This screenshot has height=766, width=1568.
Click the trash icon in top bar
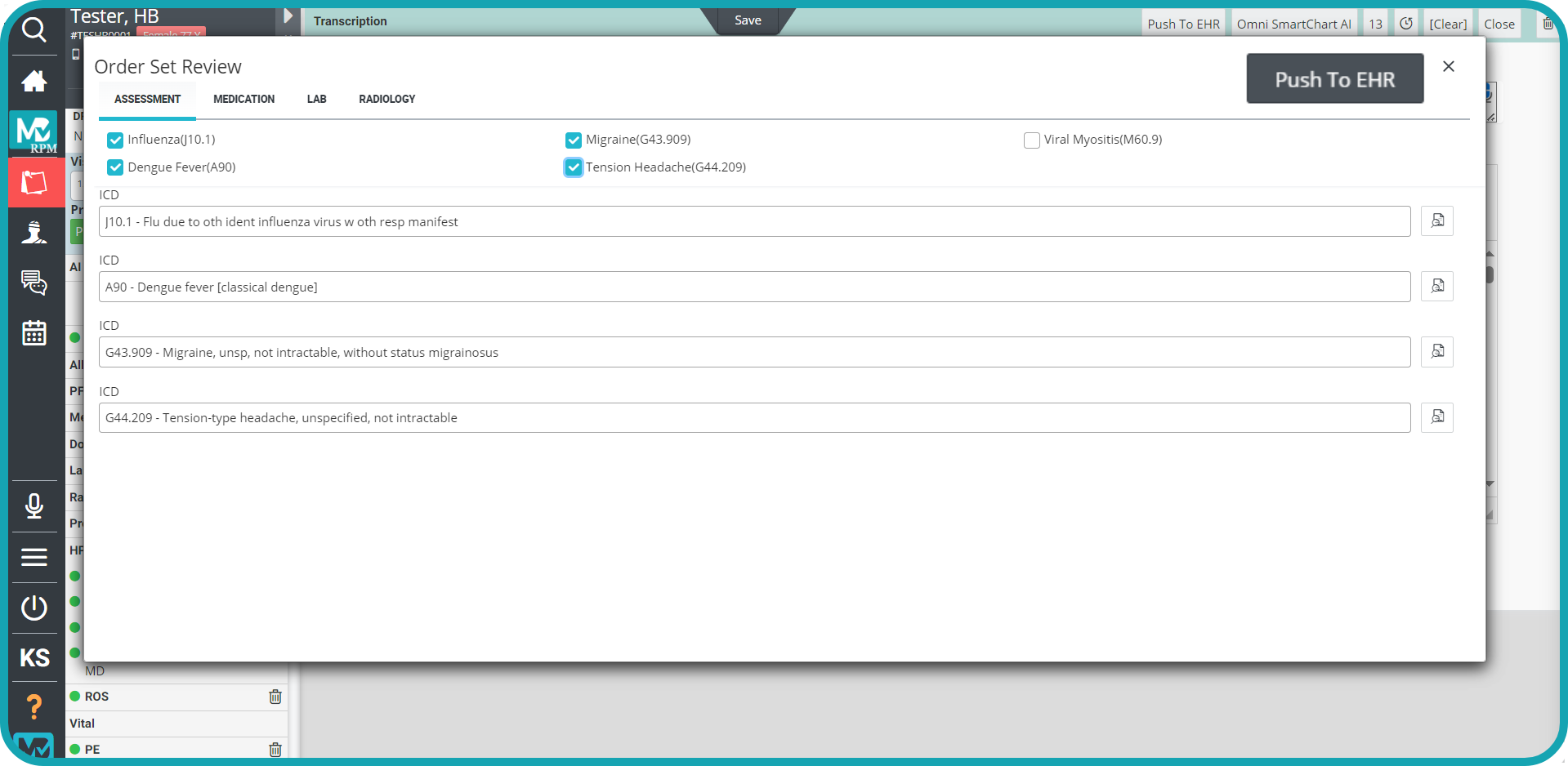[1548, 24]
